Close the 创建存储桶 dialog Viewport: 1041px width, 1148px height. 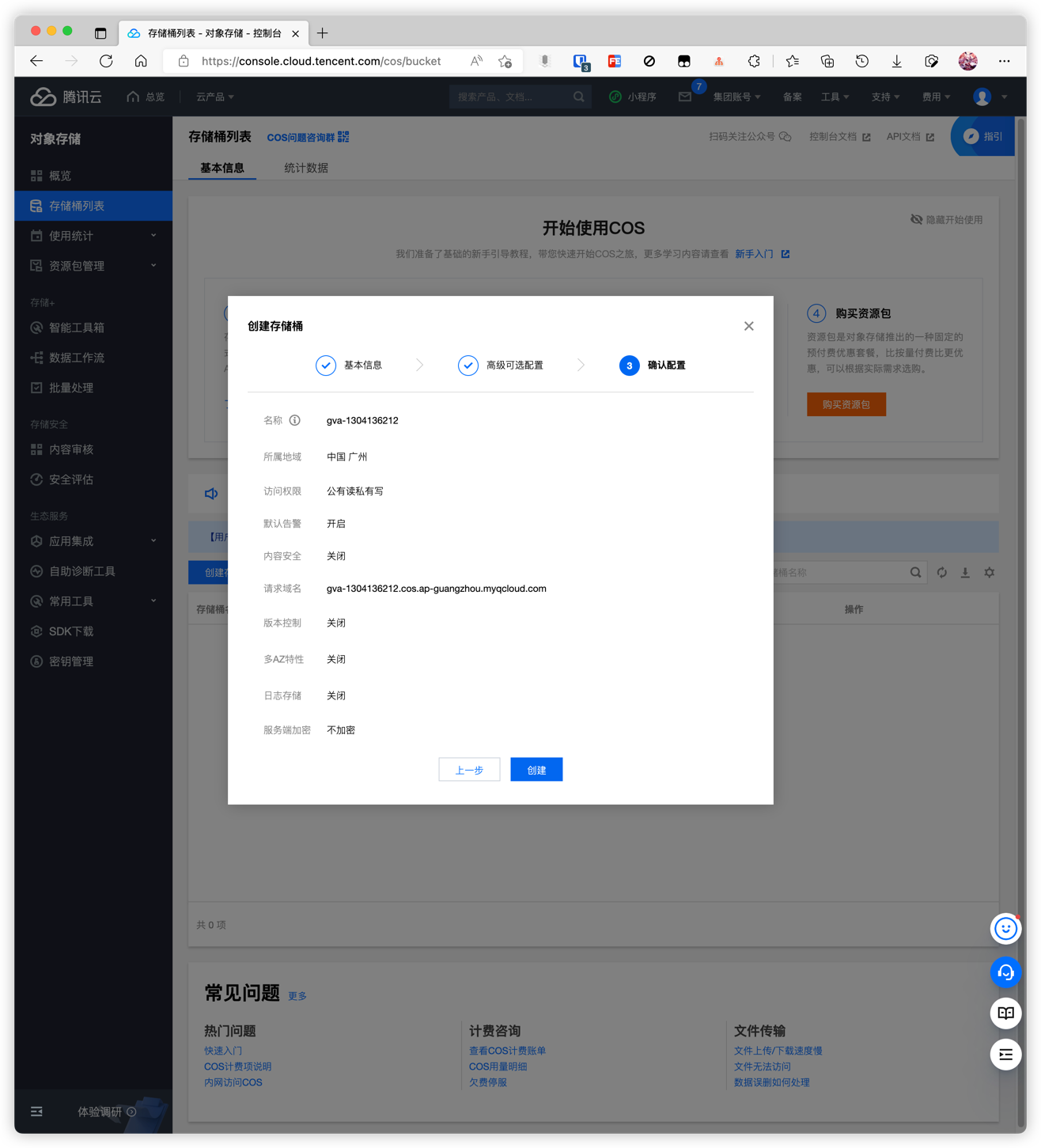pyautogui.click(x=748, y=326)
